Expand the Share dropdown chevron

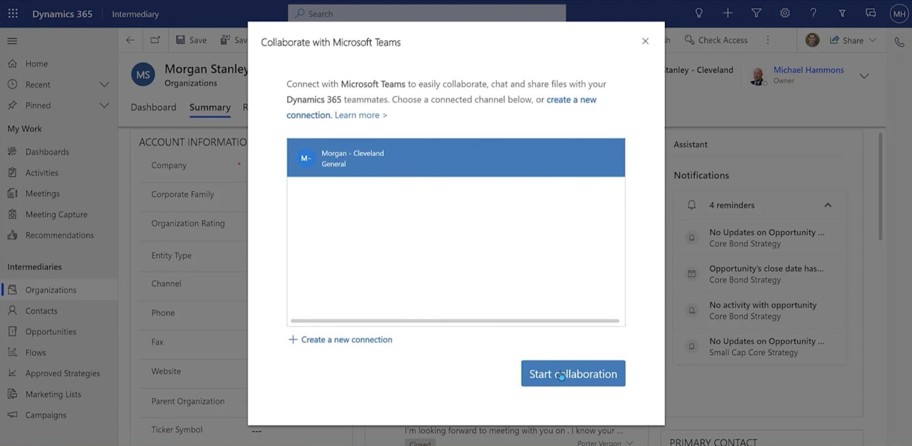(872, 40)
